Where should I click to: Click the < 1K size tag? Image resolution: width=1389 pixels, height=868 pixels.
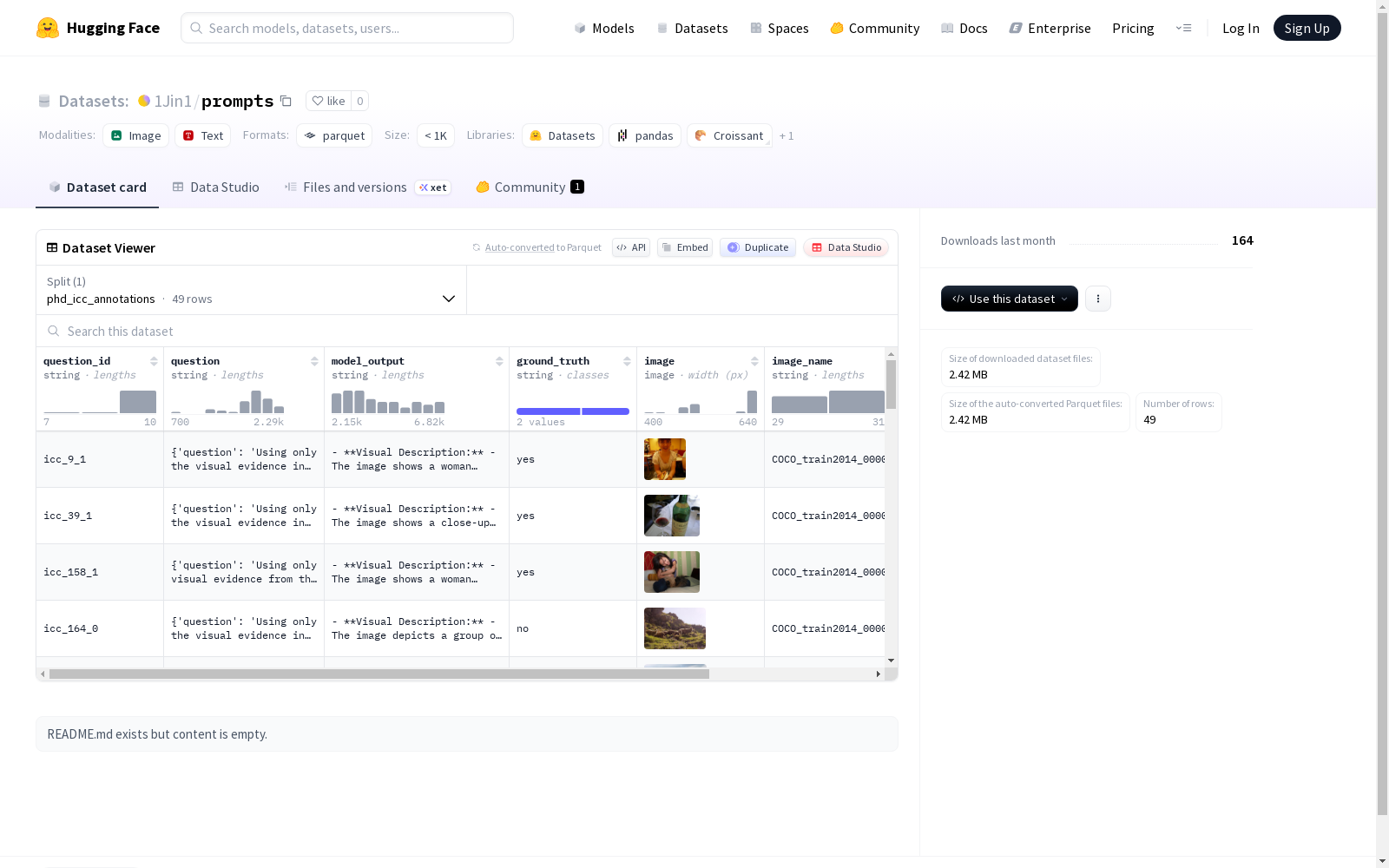coord(436,135)
